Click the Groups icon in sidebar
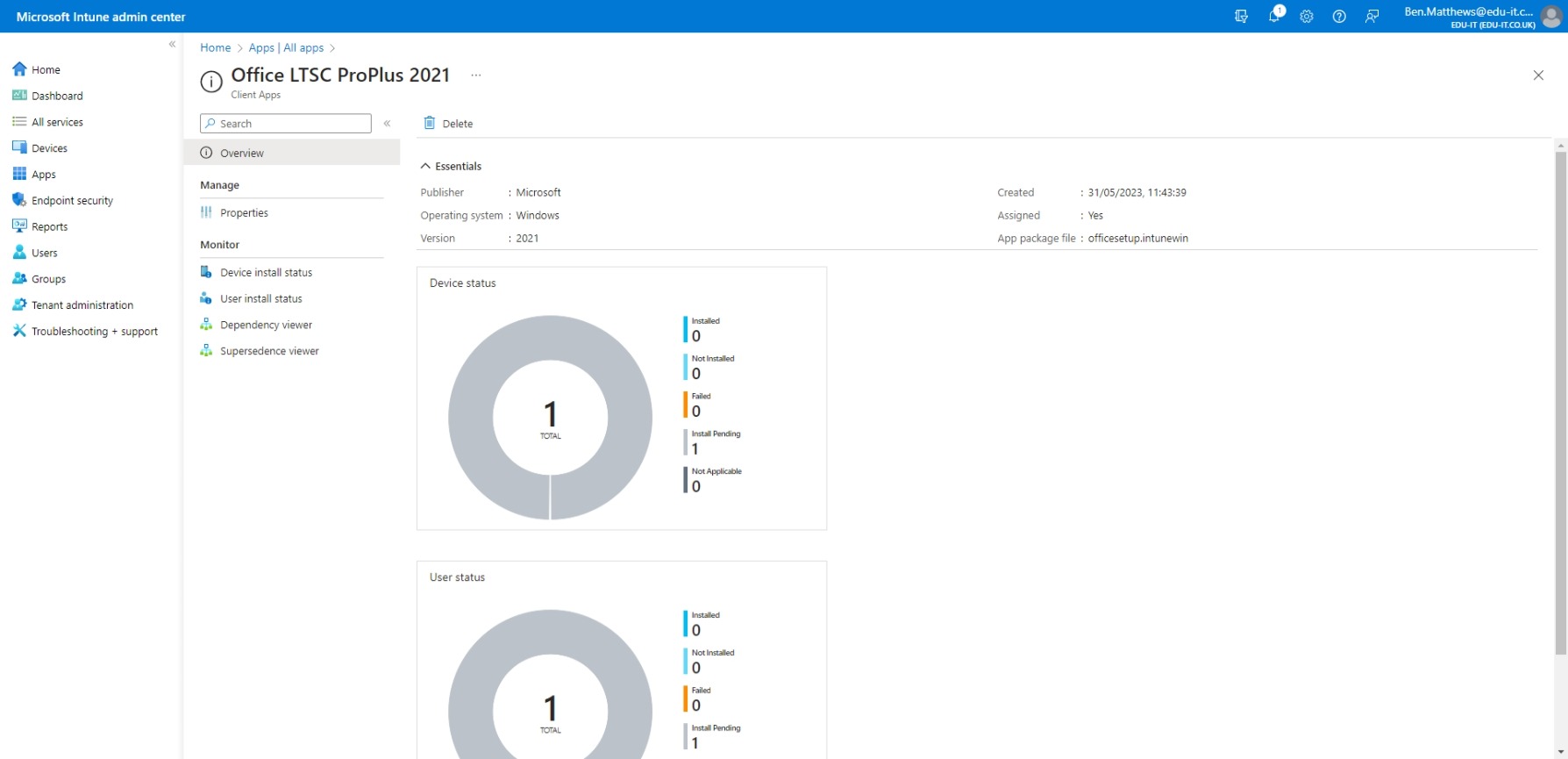 (19, 278)
